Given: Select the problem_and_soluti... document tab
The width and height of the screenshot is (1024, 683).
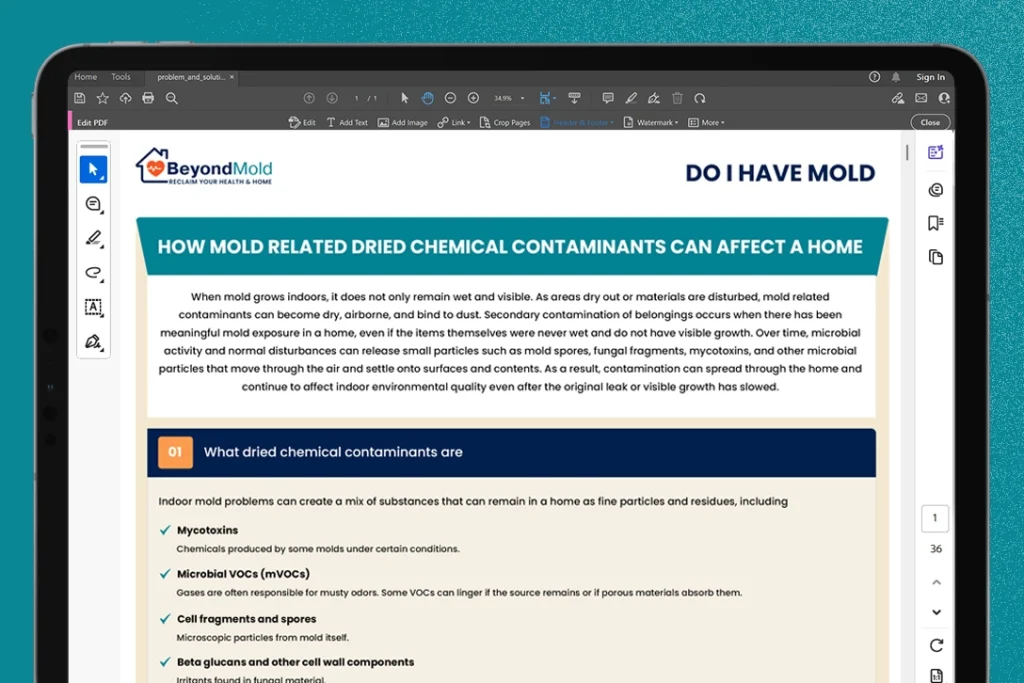Looking at the screenshot, I should tap(191, 77).
